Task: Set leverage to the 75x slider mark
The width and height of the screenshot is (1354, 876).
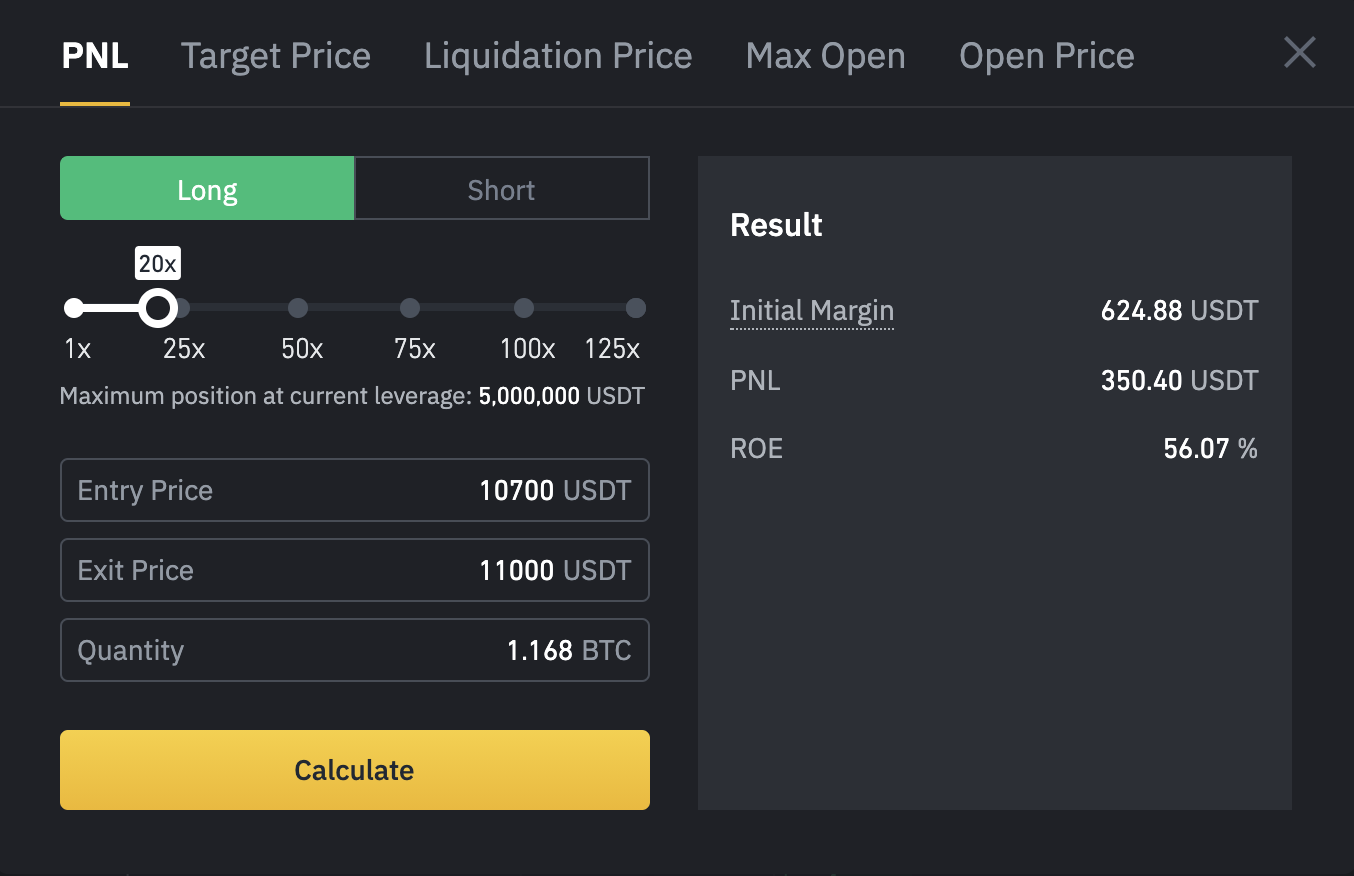Action: coord(410,308)
